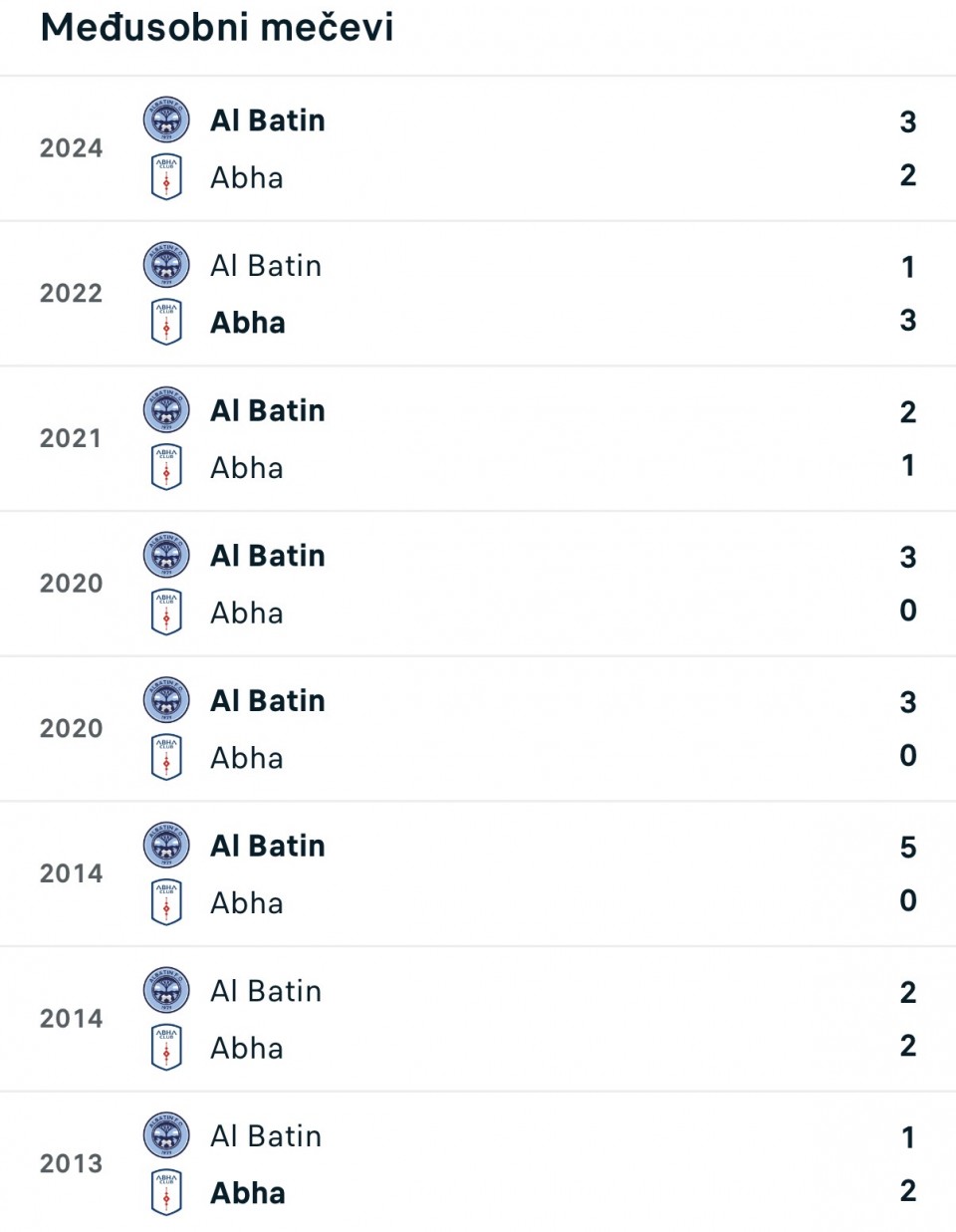Click the Međusobni mečevi heading

217,28
